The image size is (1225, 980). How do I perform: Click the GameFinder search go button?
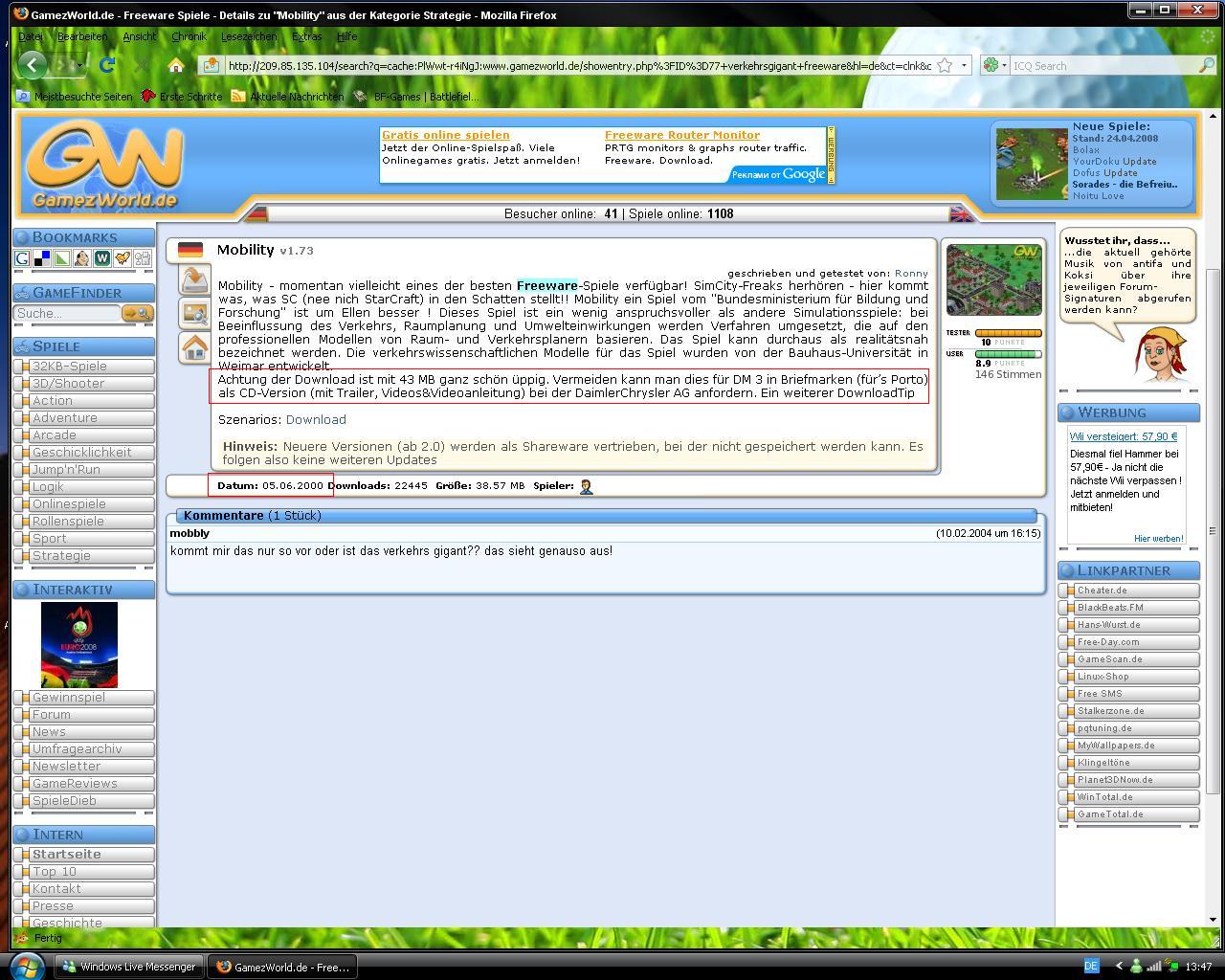138,313
